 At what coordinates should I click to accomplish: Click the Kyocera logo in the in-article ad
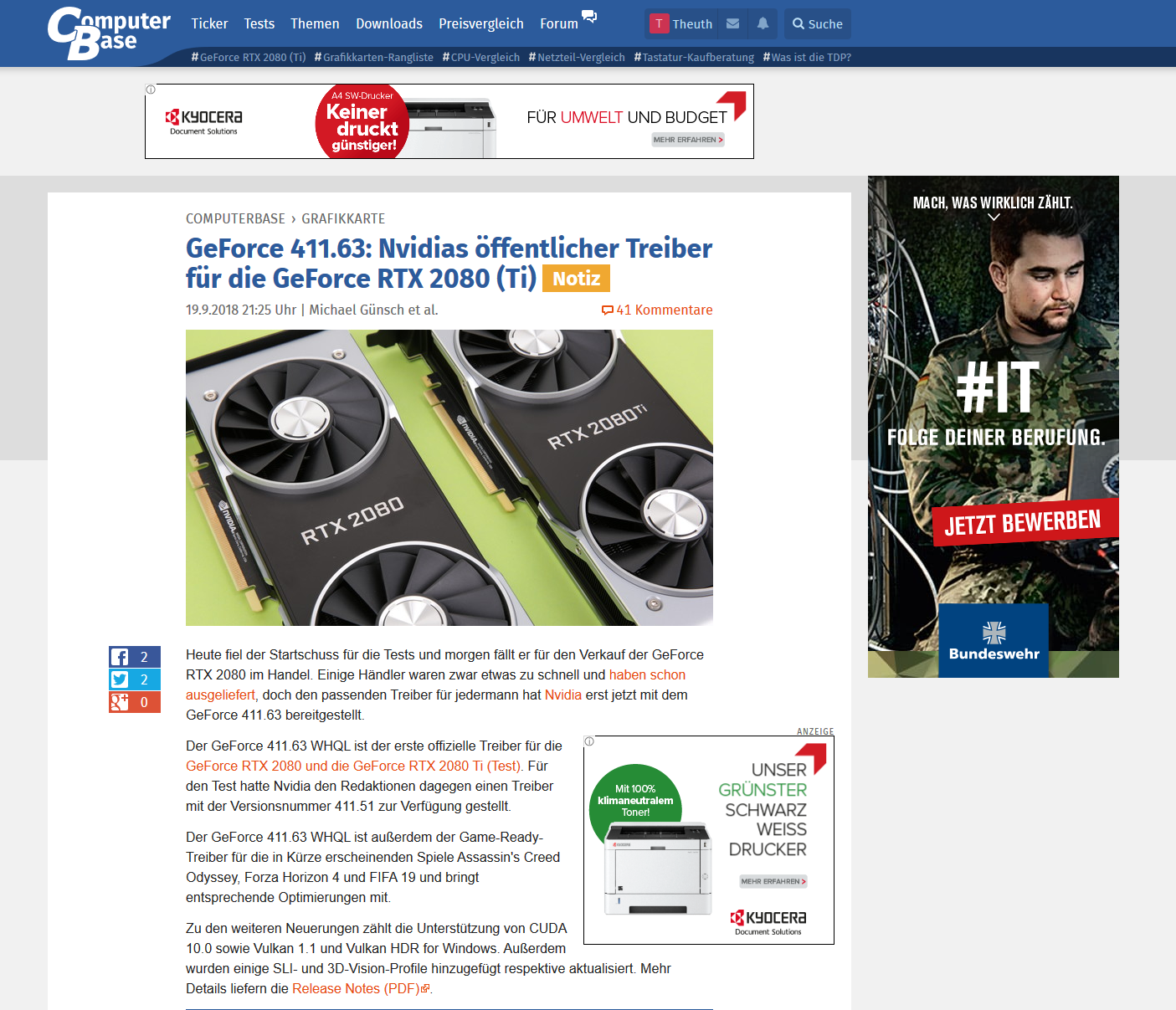pos(768,922)
